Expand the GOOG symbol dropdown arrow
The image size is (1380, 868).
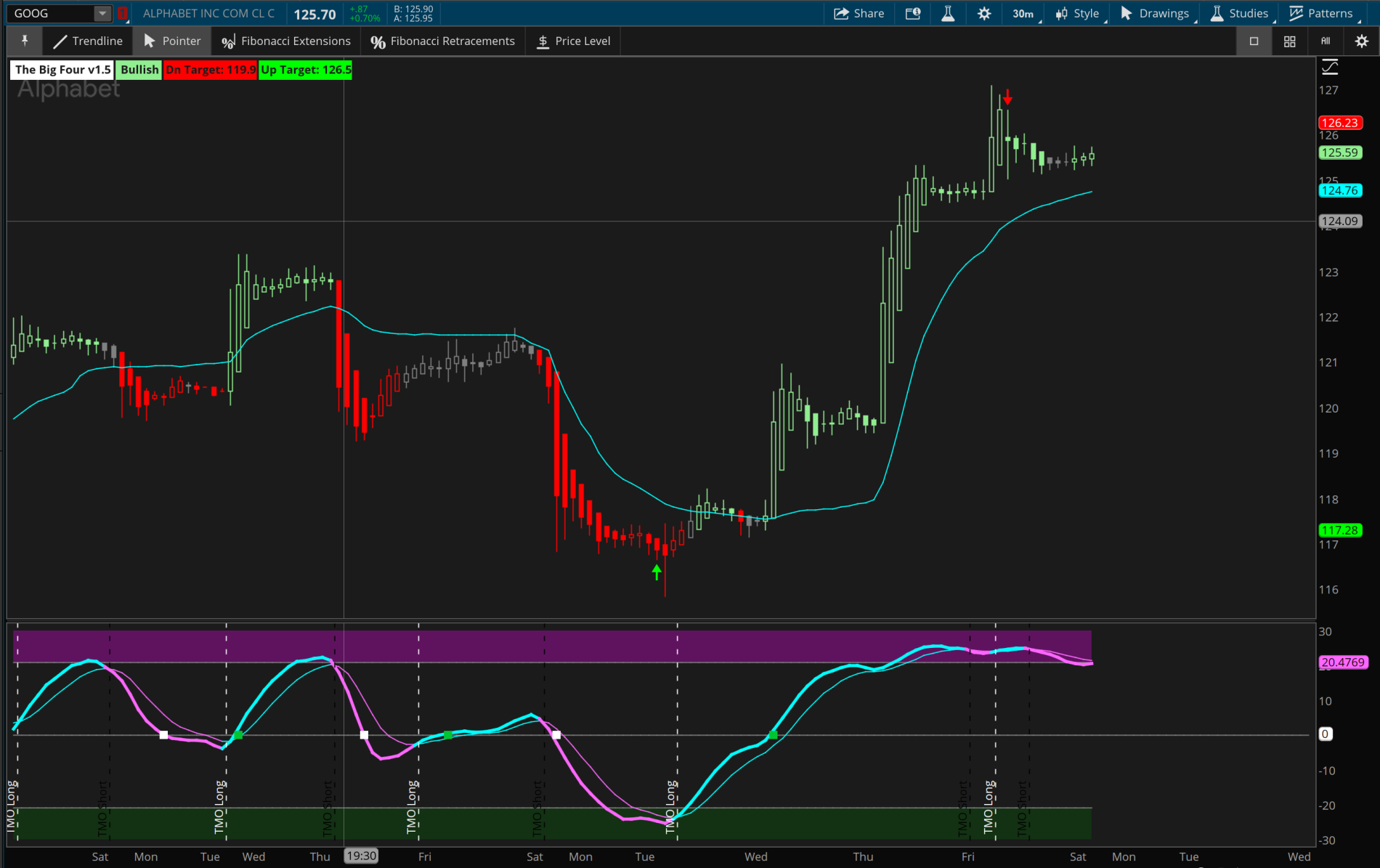tap(102, 14)
